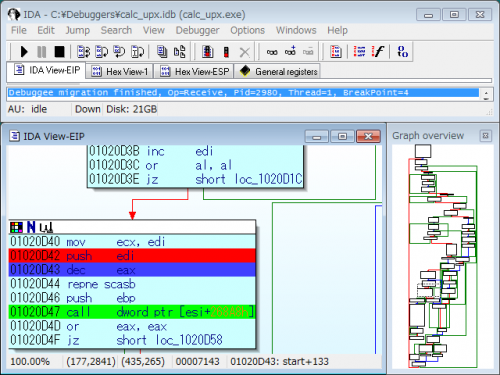Select the line 01020D46 push ebp
Viewport: 500px width, 375px height.
click(x=132, y=298)
